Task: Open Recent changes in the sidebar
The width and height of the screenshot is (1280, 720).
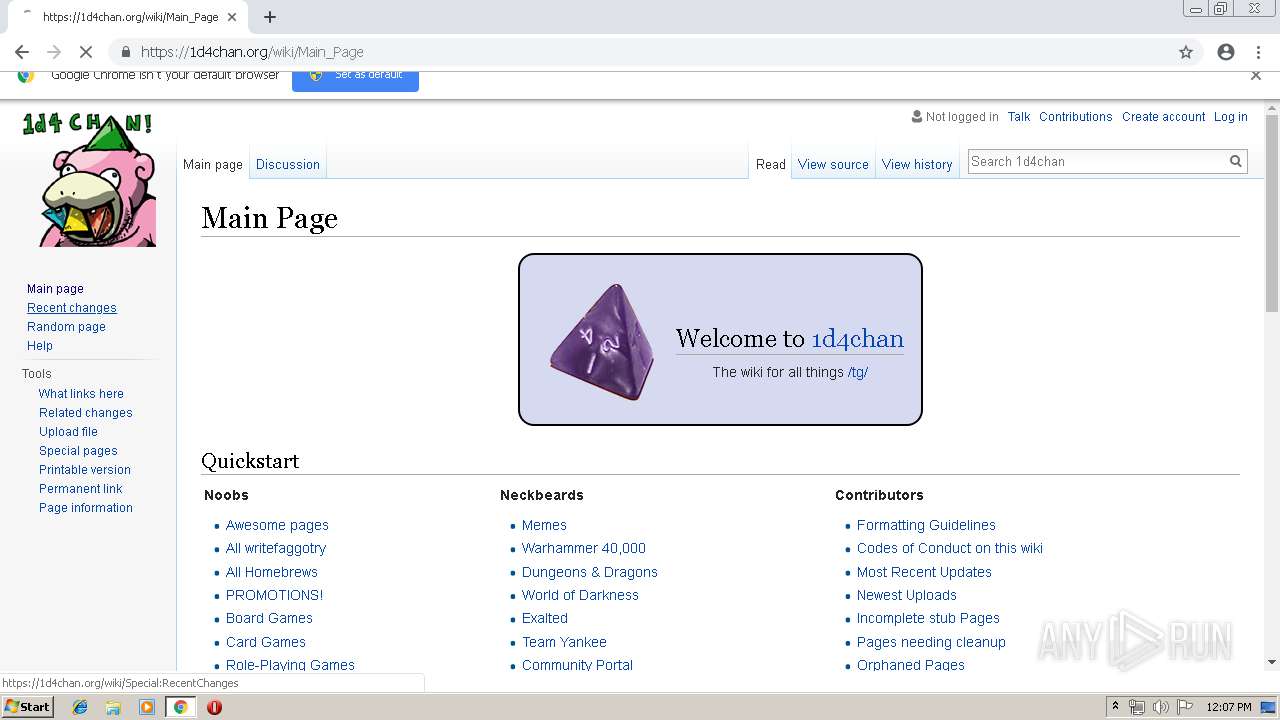Action: 72,308
